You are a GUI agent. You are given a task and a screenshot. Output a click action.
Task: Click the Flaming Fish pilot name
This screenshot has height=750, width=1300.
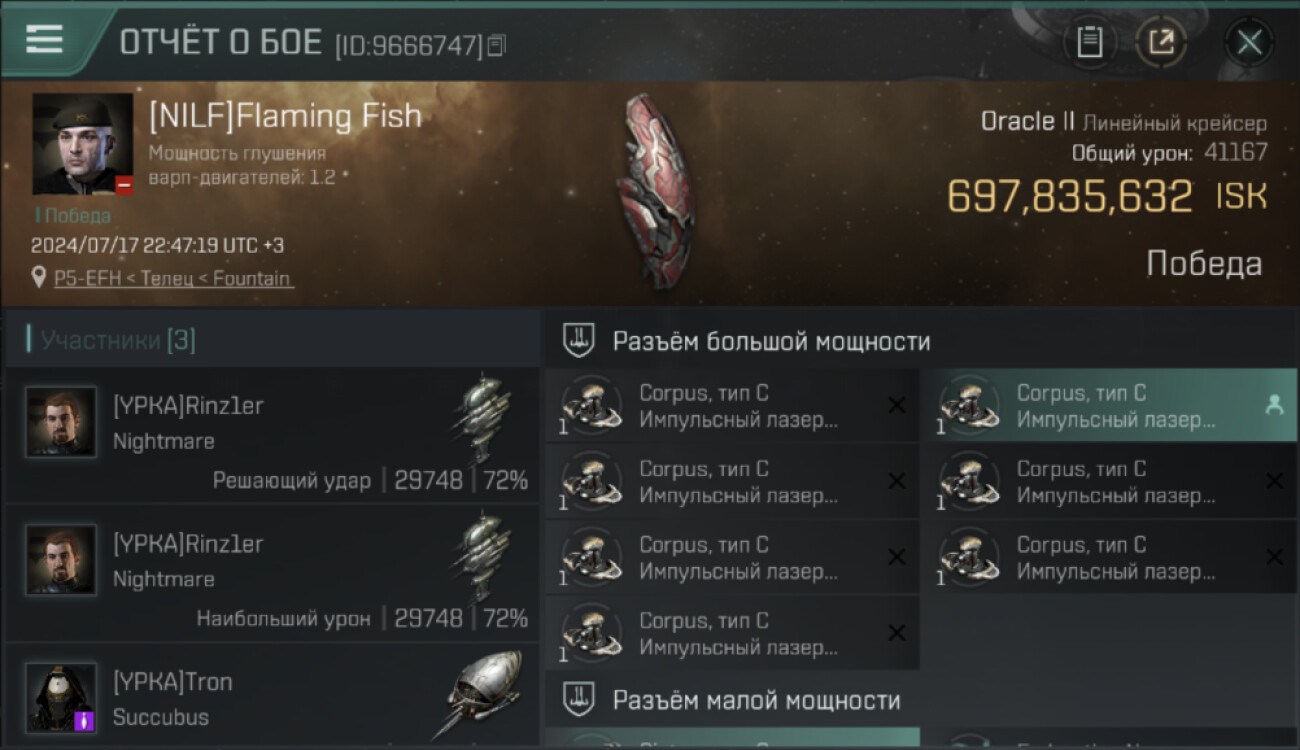285,116
